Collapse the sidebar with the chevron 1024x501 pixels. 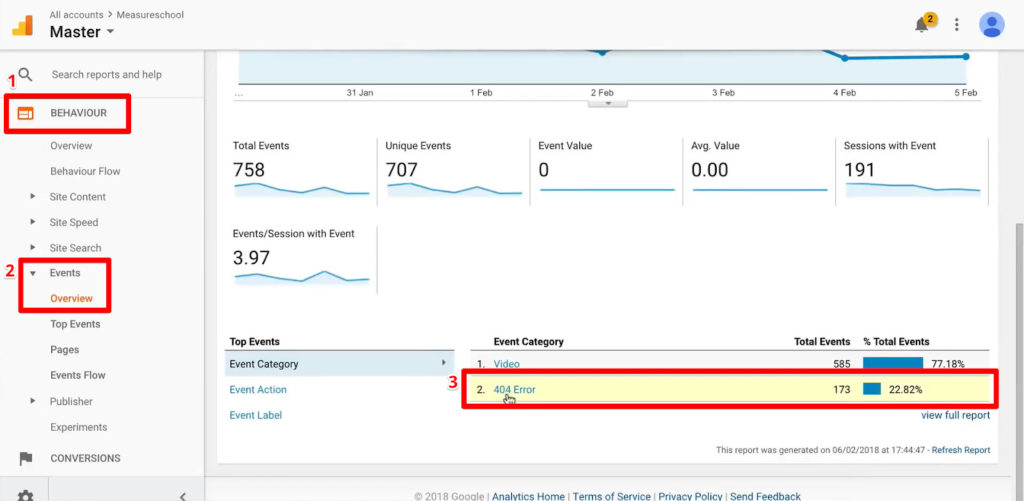[x=184, y=496]
